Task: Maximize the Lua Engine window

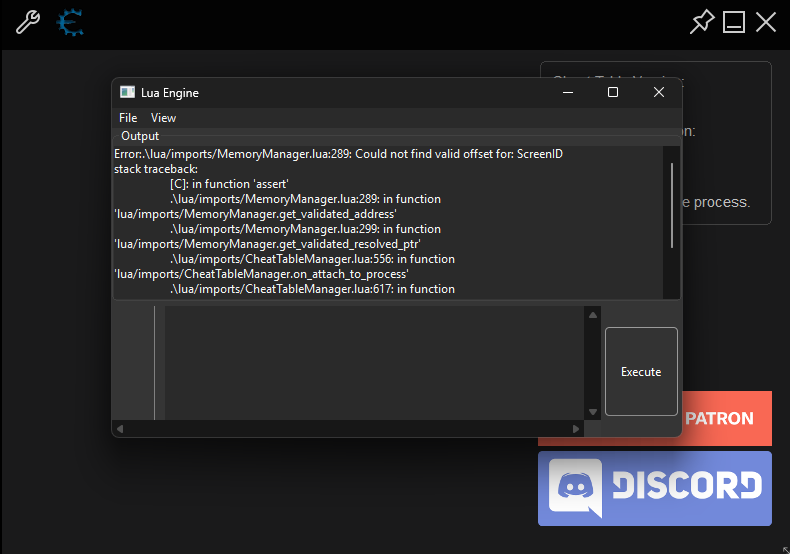Action: pos(613,92)
